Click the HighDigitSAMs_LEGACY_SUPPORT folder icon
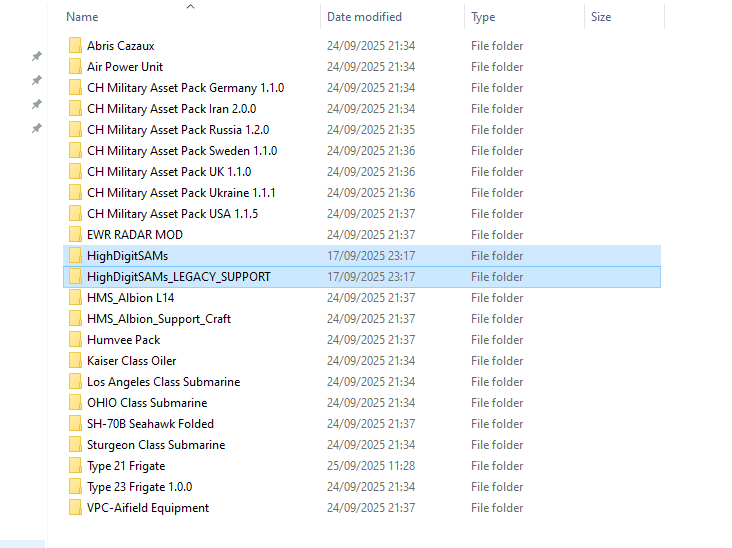The height and width of the screenshot is (548, 732). click(75, 277)
